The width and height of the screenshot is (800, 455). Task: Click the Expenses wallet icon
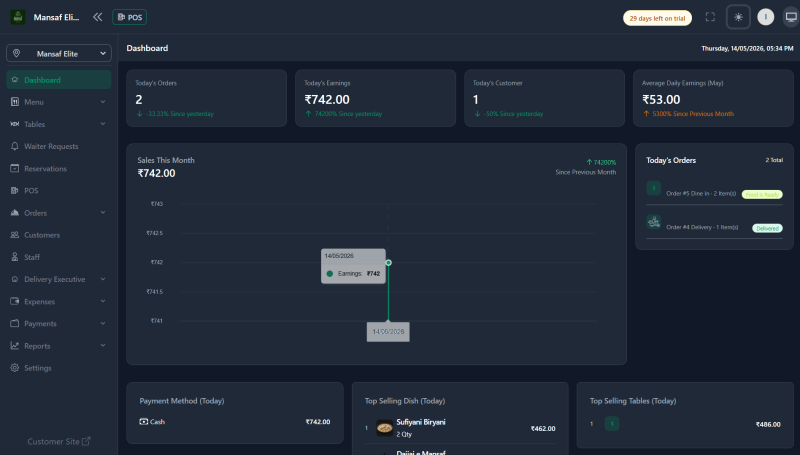click(x=15, y=301)
